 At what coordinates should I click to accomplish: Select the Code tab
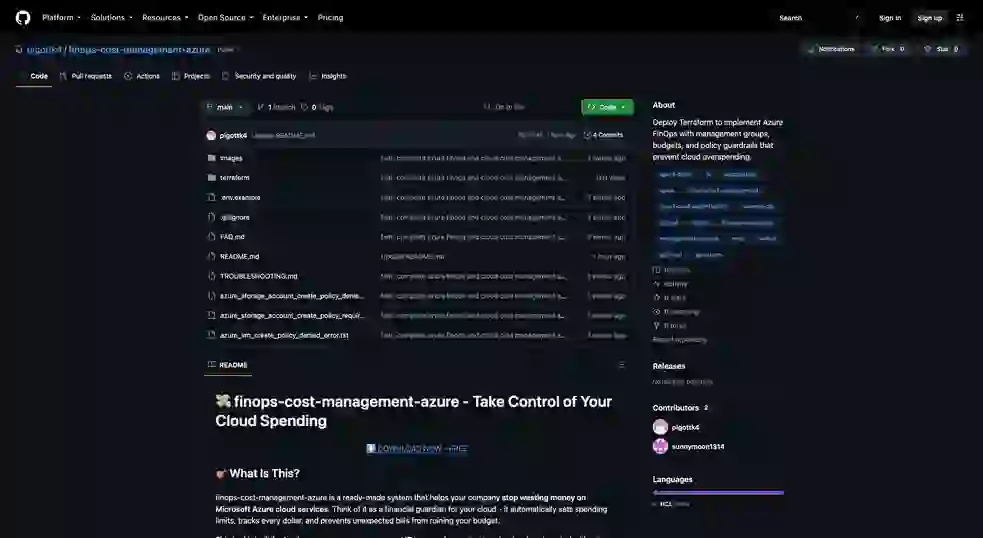[34, 76]
